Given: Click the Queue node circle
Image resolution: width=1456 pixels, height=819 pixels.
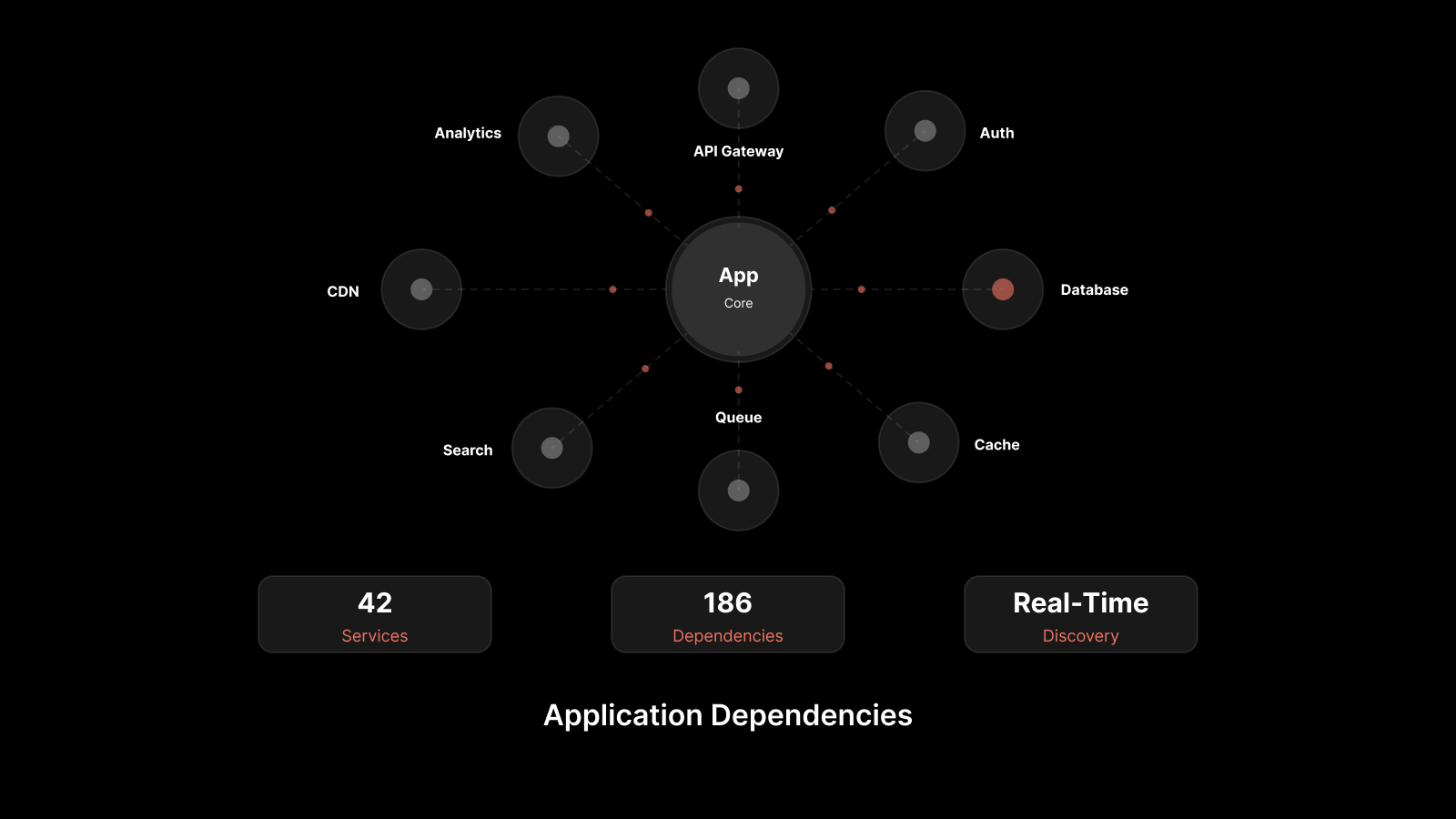Looking at the screenshot, I should (x=738, y=490).
